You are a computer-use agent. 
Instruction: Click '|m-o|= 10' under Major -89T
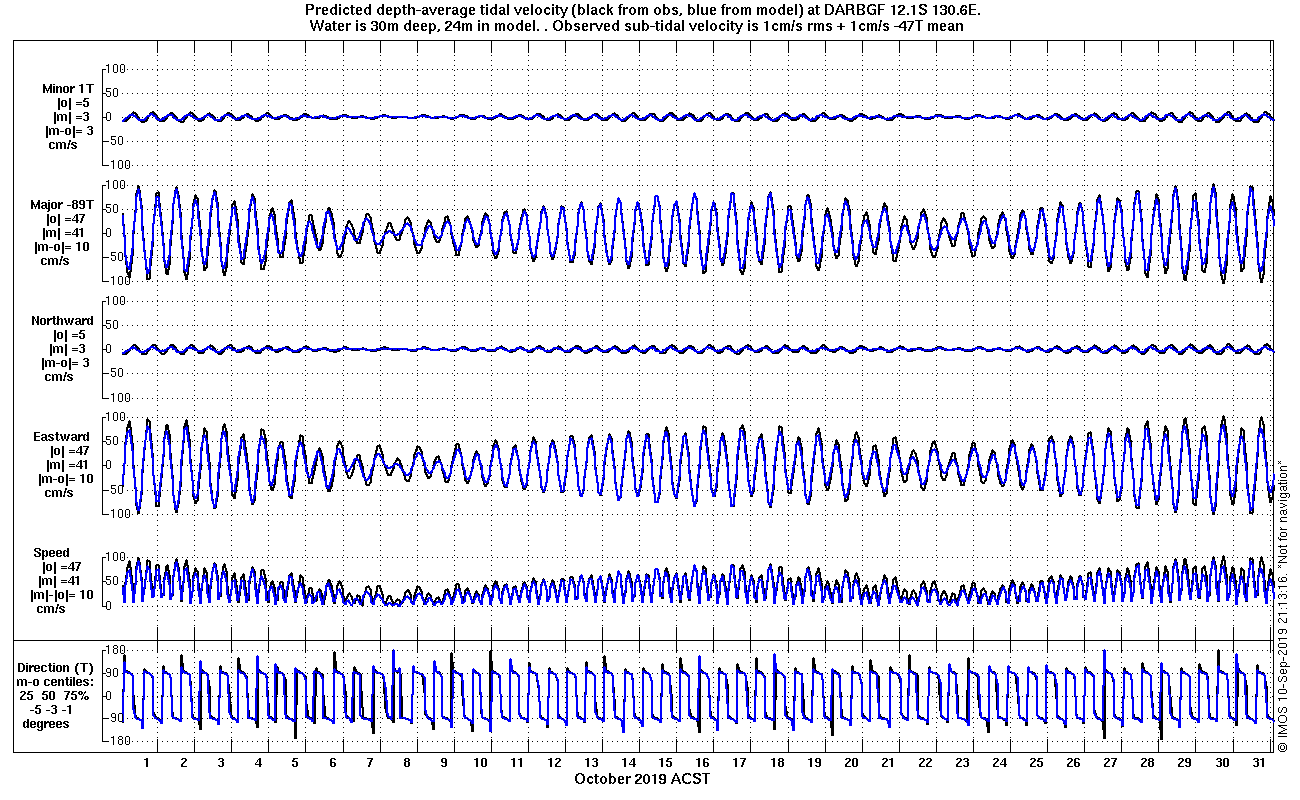pos(62,247)
